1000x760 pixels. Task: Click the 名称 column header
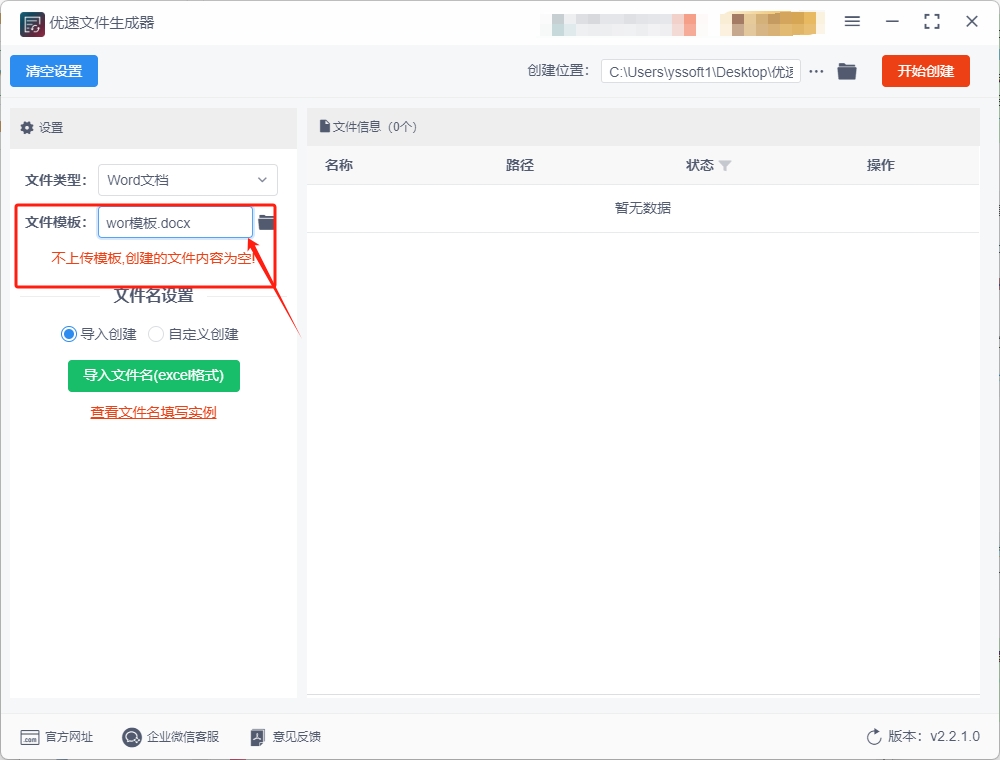coord(339,166)
